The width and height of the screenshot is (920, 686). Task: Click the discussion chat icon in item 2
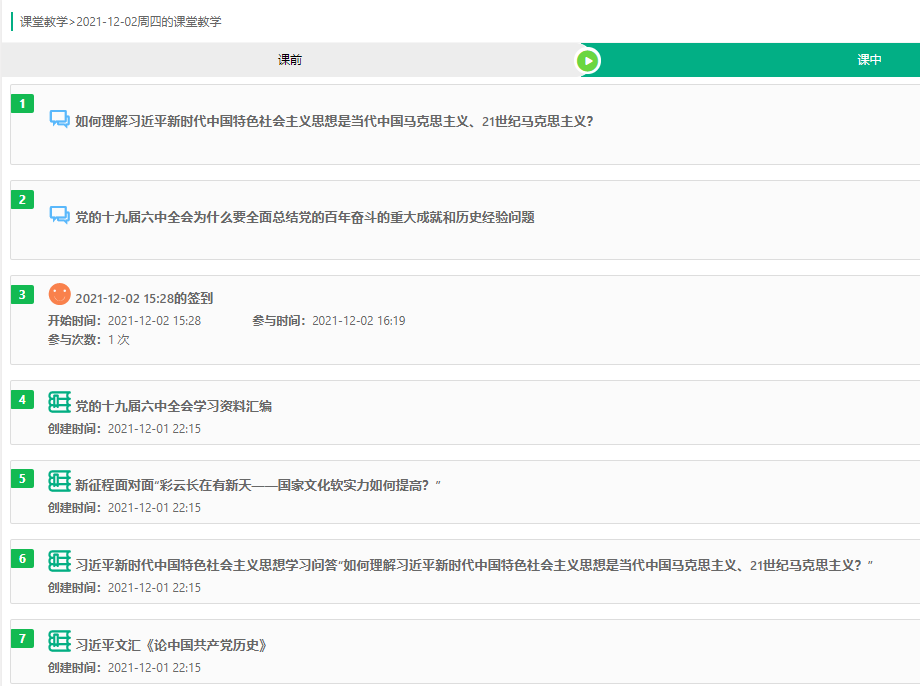coord(59,215)
